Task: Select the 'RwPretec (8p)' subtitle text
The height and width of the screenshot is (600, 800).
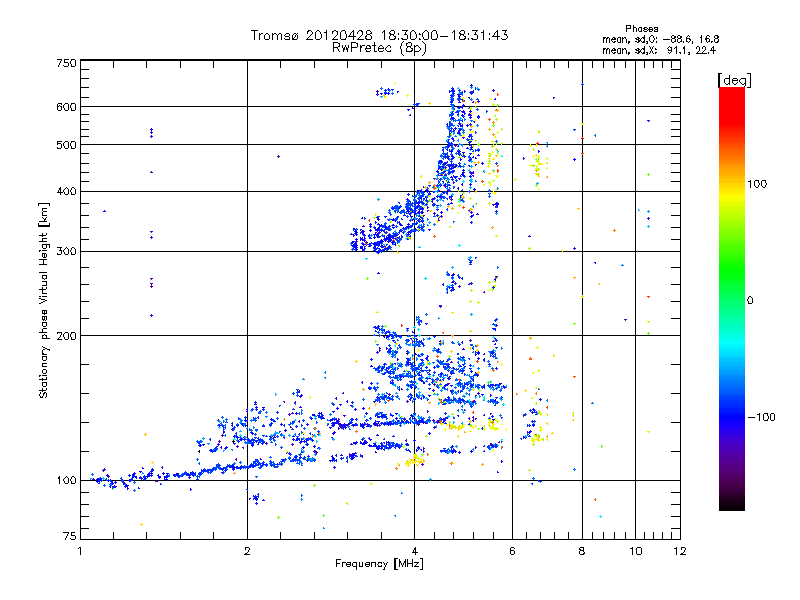Action: (x=379, y=48)
